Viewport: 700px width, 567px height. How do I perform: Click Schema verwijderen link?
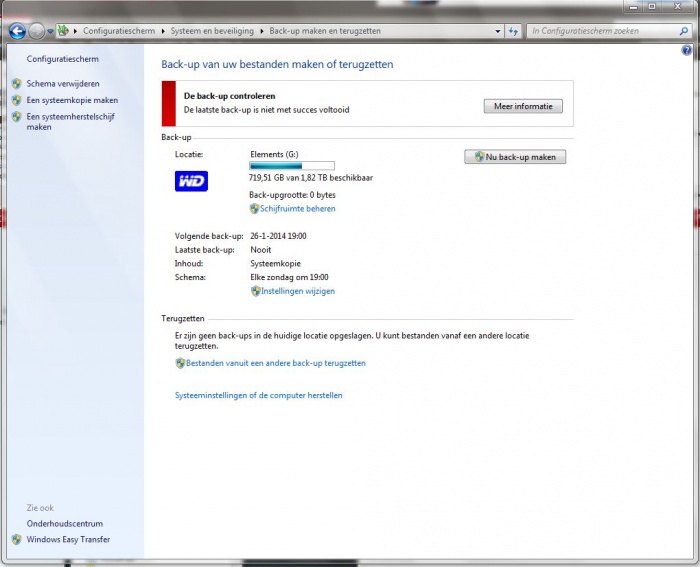pos(63,83)
